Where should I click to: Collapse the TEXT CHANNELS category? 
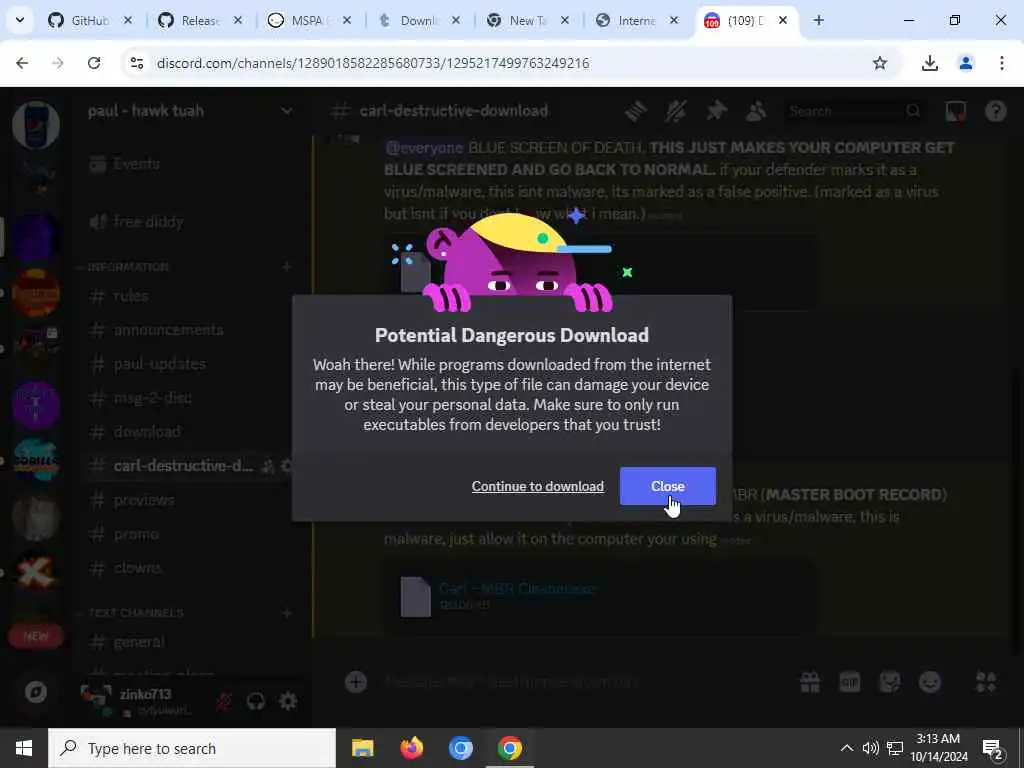(x=136, y=613)
